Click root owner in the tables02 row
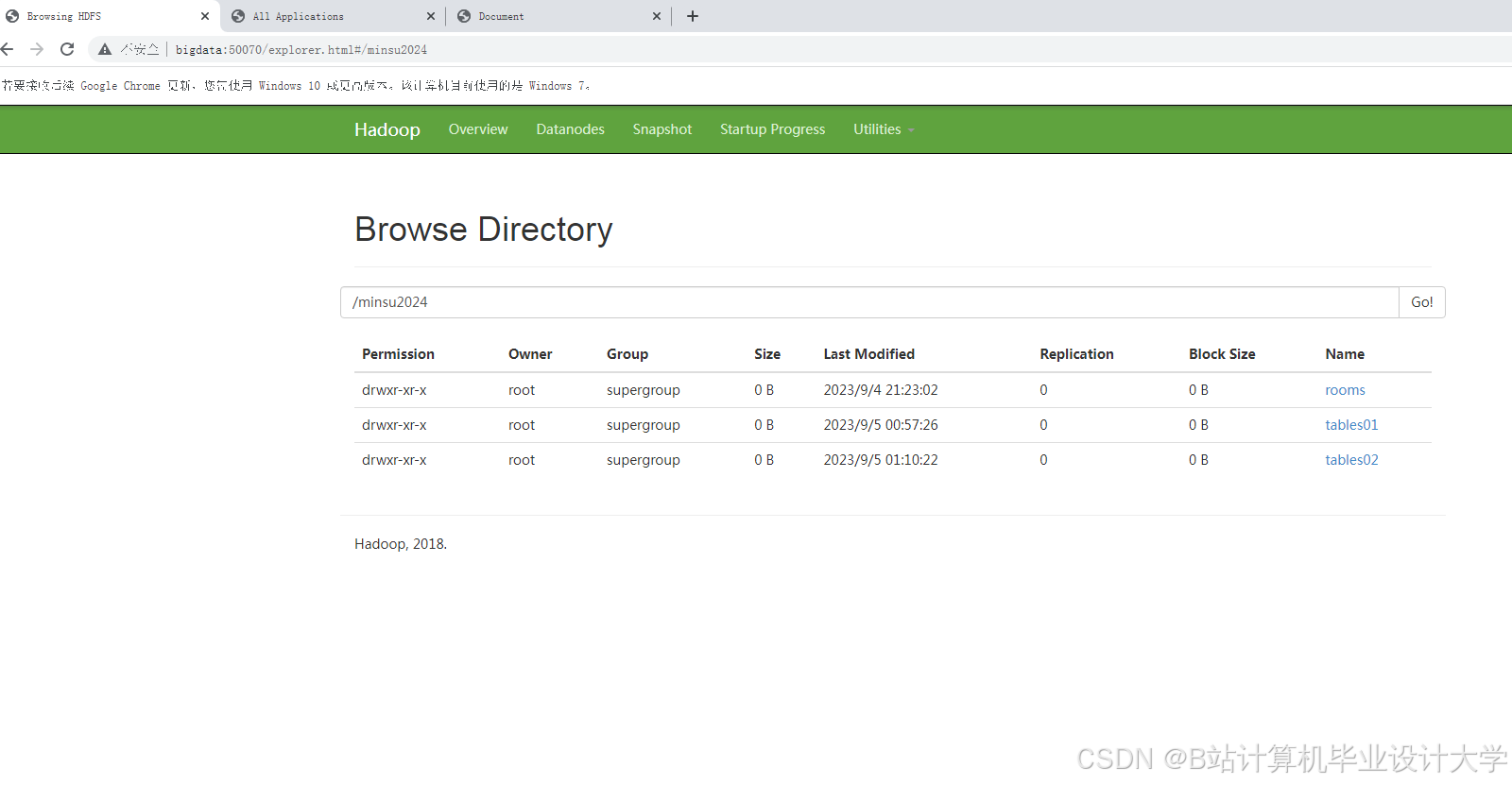Screen dimensions: 1512x785 tap(522, 460)
